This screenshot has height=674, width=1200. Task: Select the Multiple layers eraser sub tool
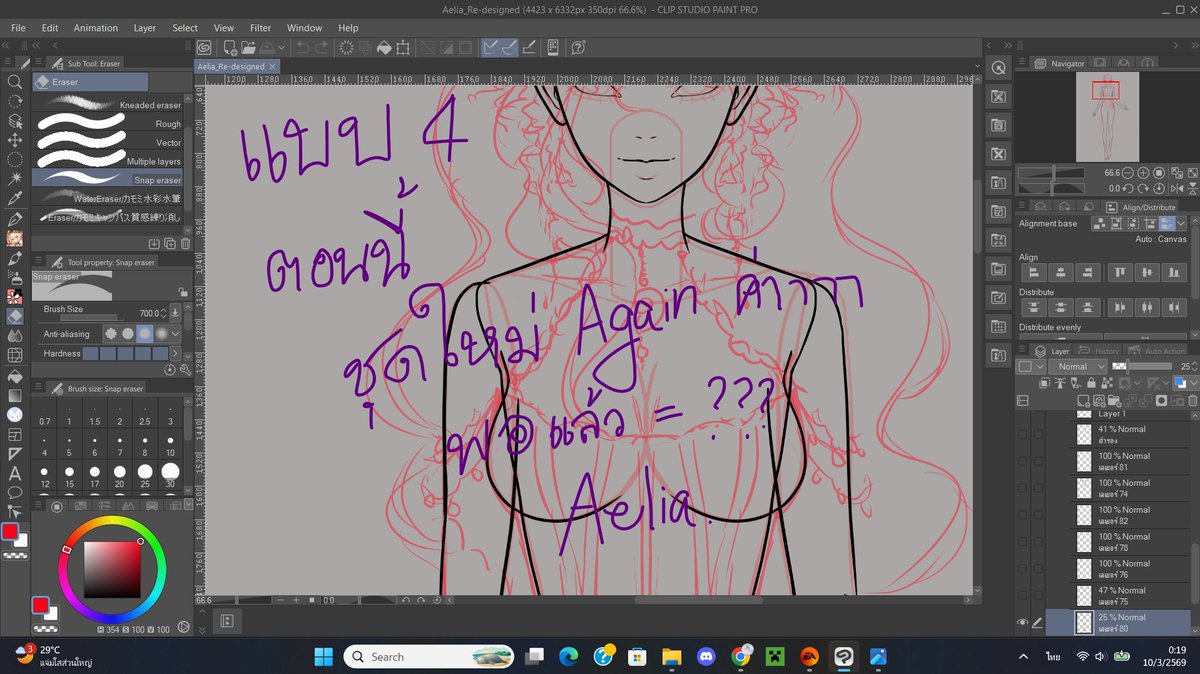[x=109, y=160]
